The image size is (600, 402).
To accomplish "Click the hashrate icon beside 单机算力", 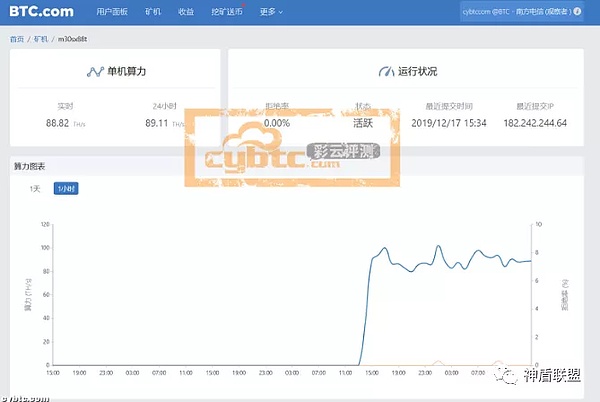I will (95, 72).
